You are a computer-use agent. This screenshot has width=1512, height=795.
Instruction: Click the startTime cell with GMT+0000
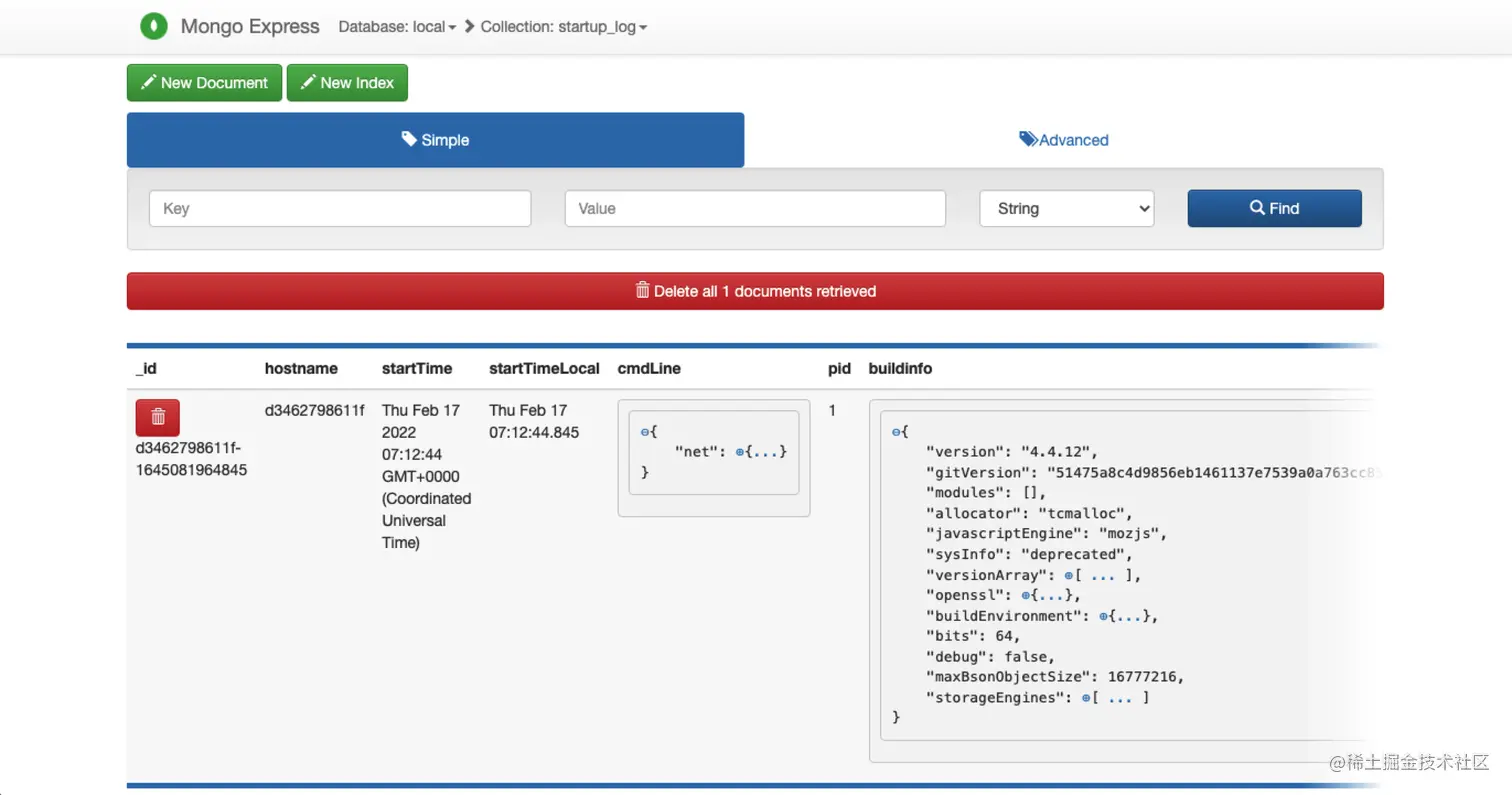[426, 476]
